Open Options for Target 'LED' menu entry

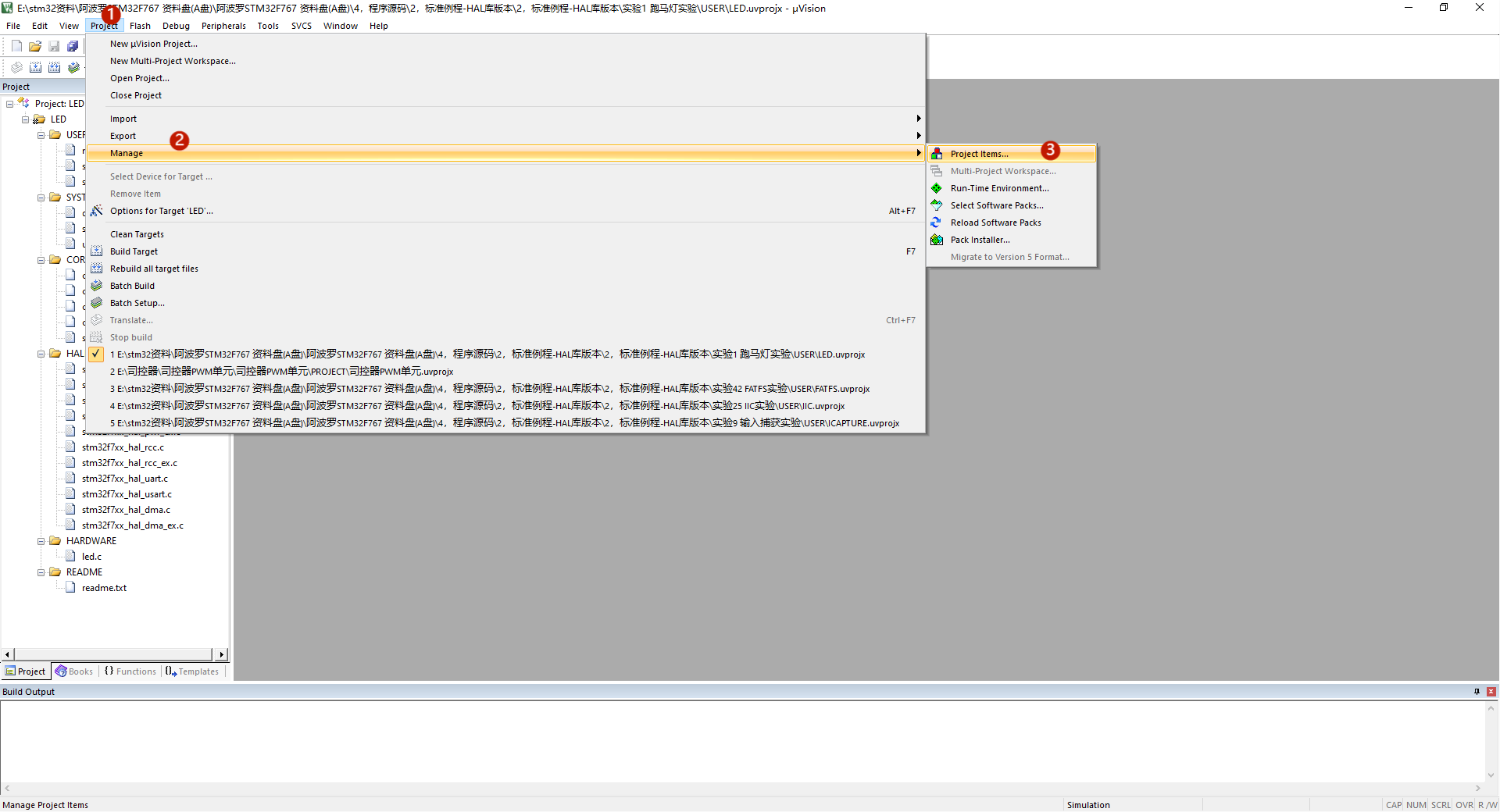[505, 211]
